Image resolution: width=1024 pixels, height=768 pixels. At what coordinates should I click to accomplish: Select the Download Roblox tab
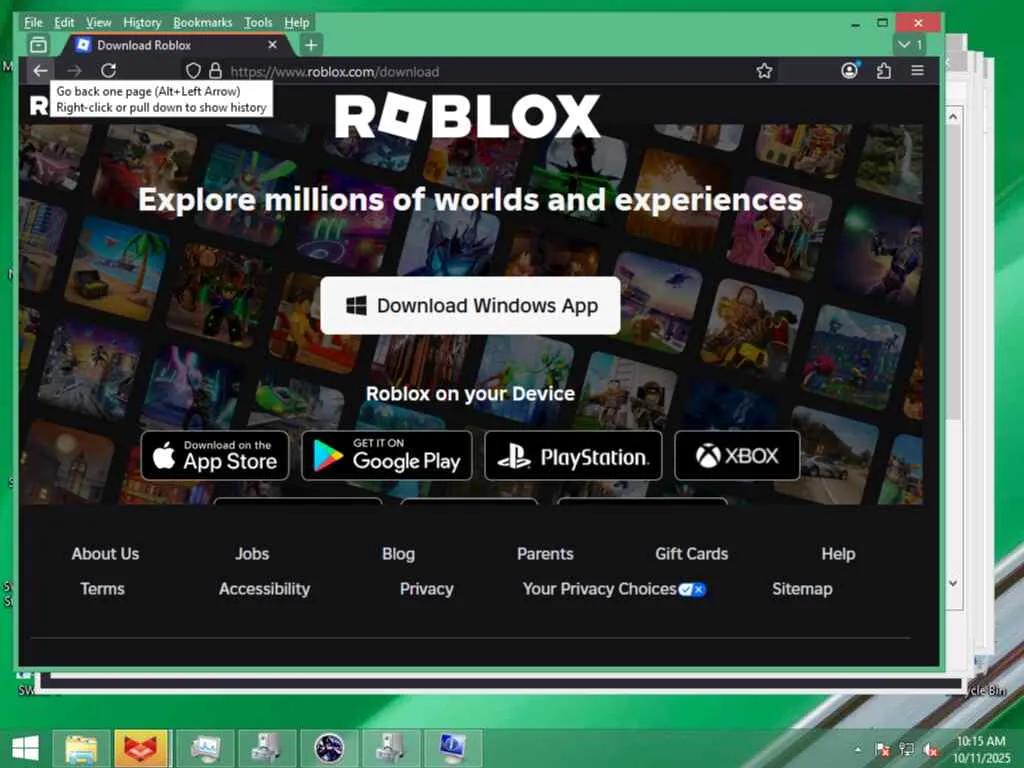pyautogui.click(x=175, y=45)
